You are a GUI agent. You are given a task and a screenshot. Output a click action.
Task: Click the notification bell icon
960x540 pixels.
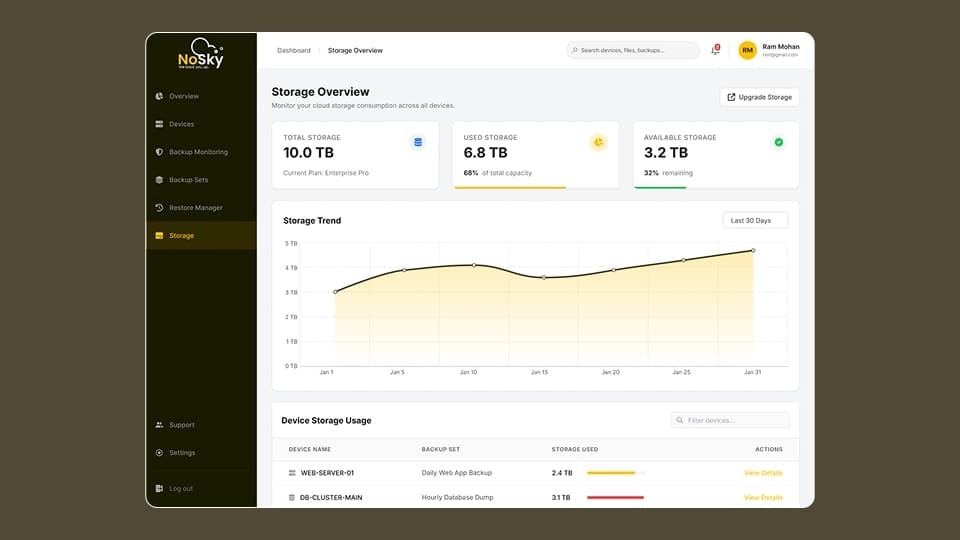715,50
